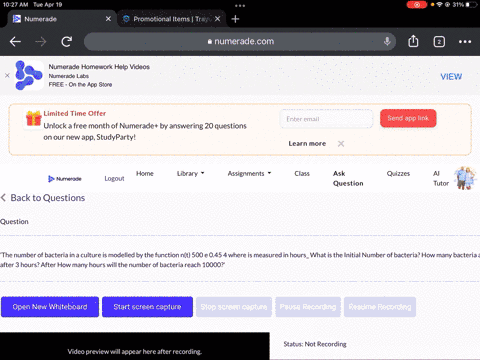
Task: Click VIEW on the app banner
Action: tap(451, 77)
